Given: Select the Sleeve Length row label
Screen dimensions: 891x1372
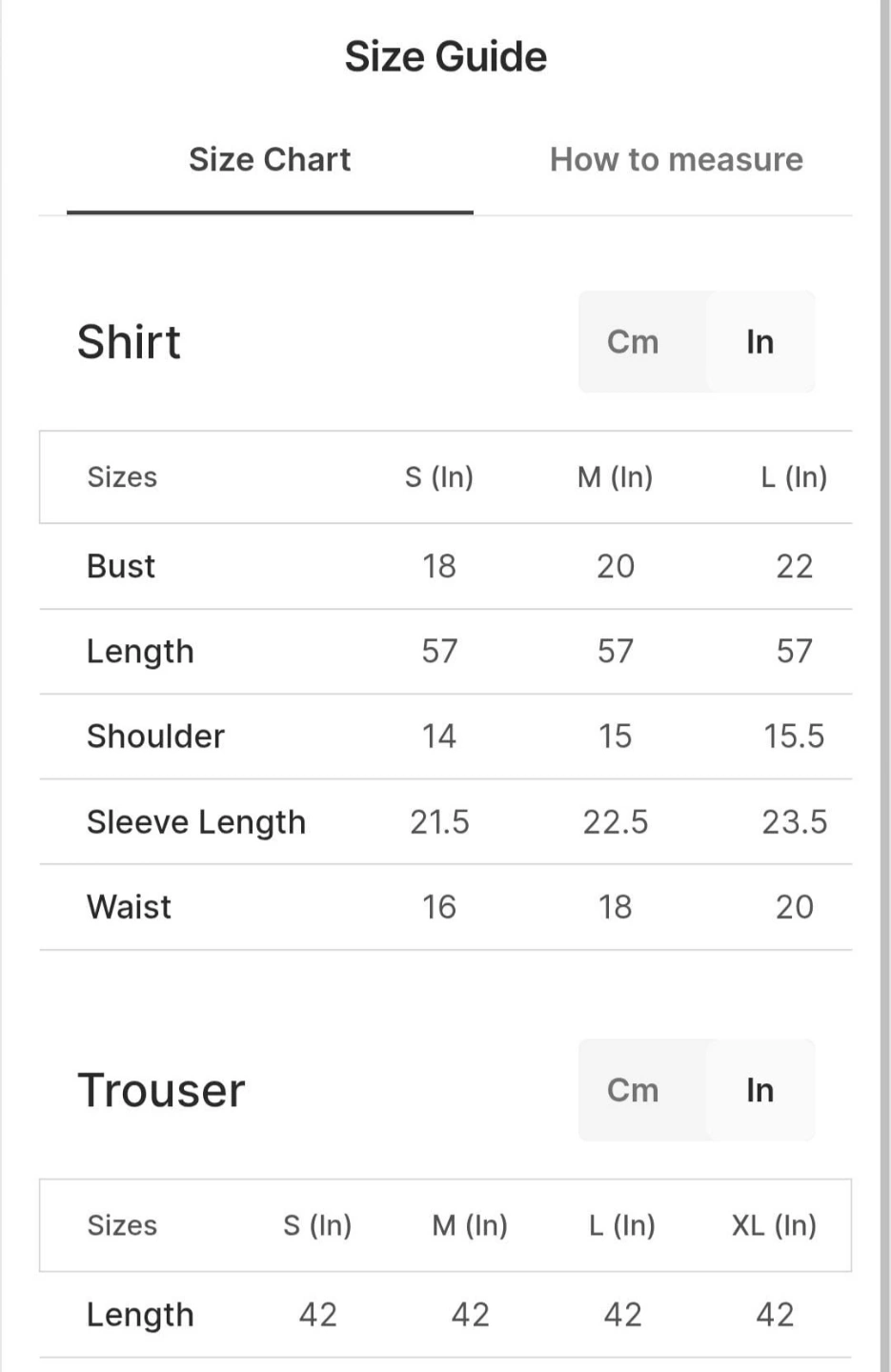Looking at the screenshot, I should point(196,822).
